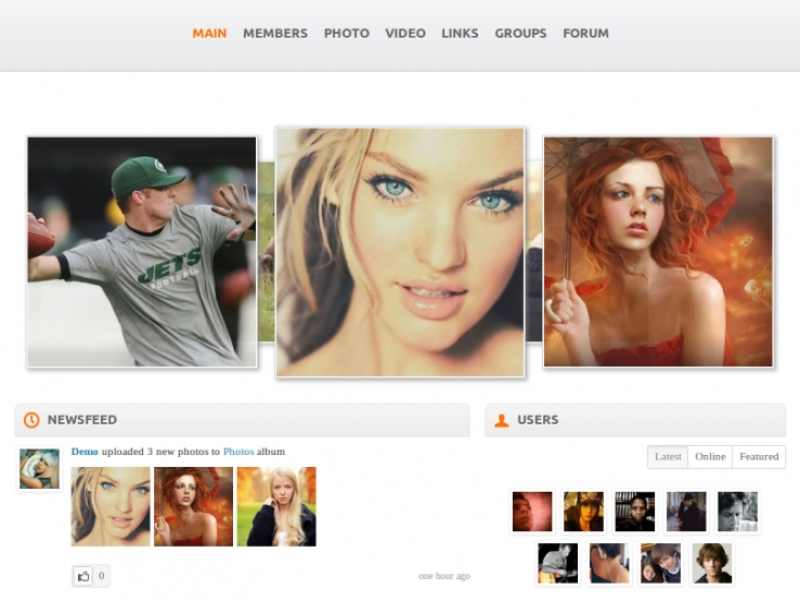
Task: Switch to the Online users tab
Action: [x=710, y=457]
